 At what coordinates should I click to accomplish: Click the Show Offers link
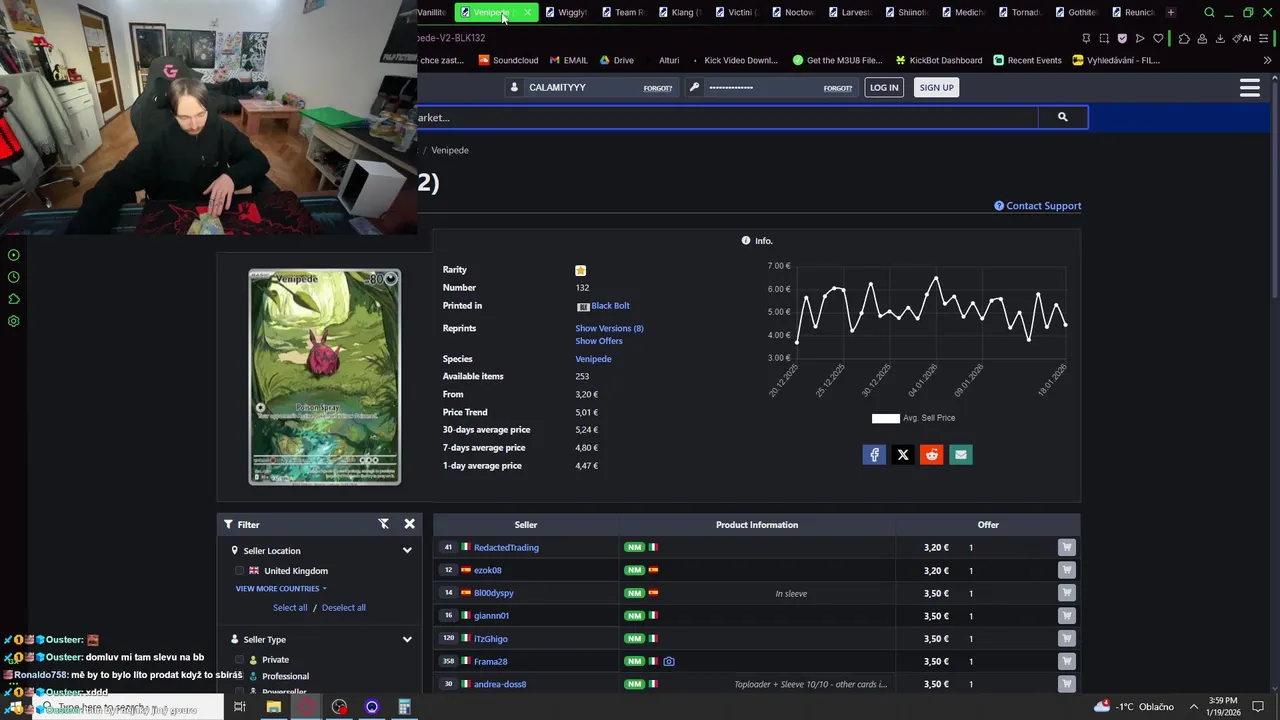(x=598, y=341)
